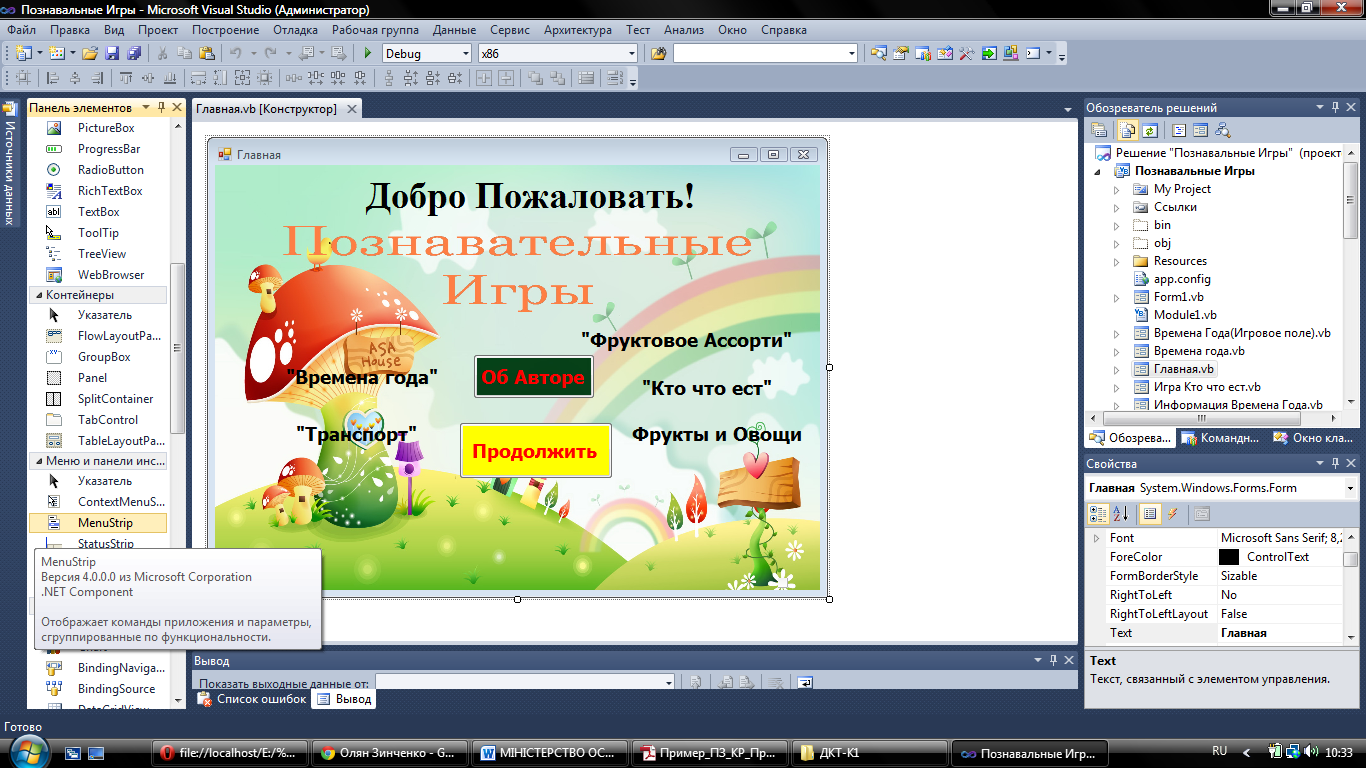The image size is (1366, 768).
Task: Toggle auto-hide pin on Properties panel
Action: [x=1335, y=463]
